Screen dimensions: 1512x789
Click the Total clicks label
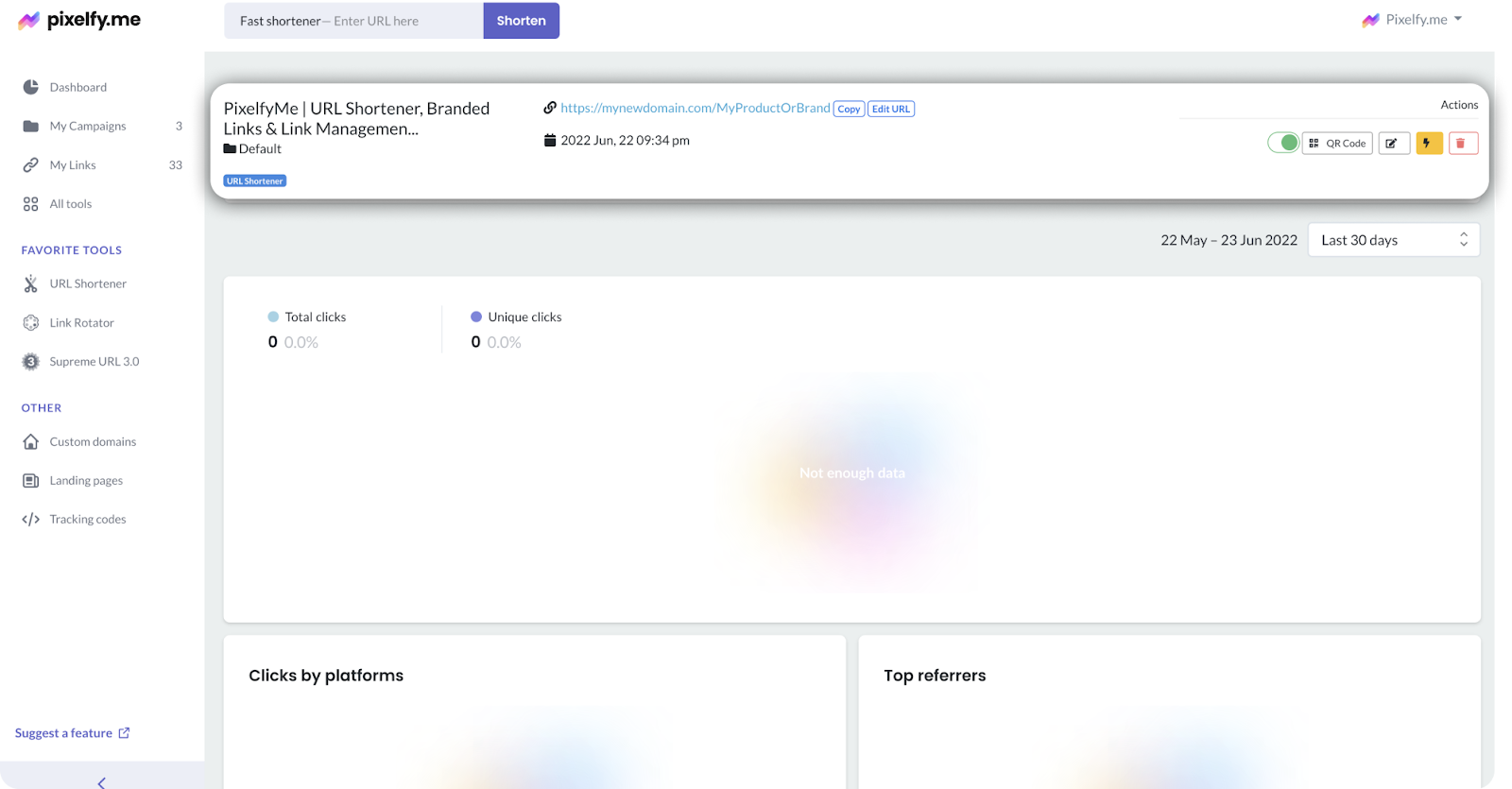point(316,317)
